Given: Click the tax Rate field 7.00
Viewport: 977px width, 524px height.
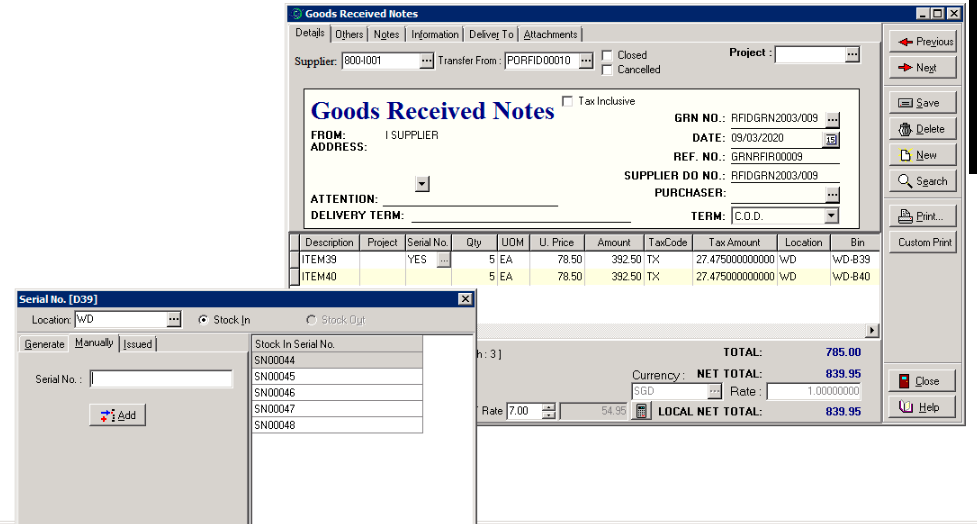Looking at the screenshot, I should click(524, 411).
